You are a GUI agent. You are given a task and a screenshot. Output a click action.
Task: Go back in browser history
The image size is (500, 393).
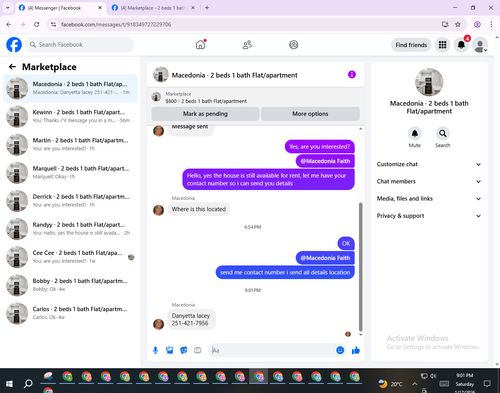(x=9, y=24)
